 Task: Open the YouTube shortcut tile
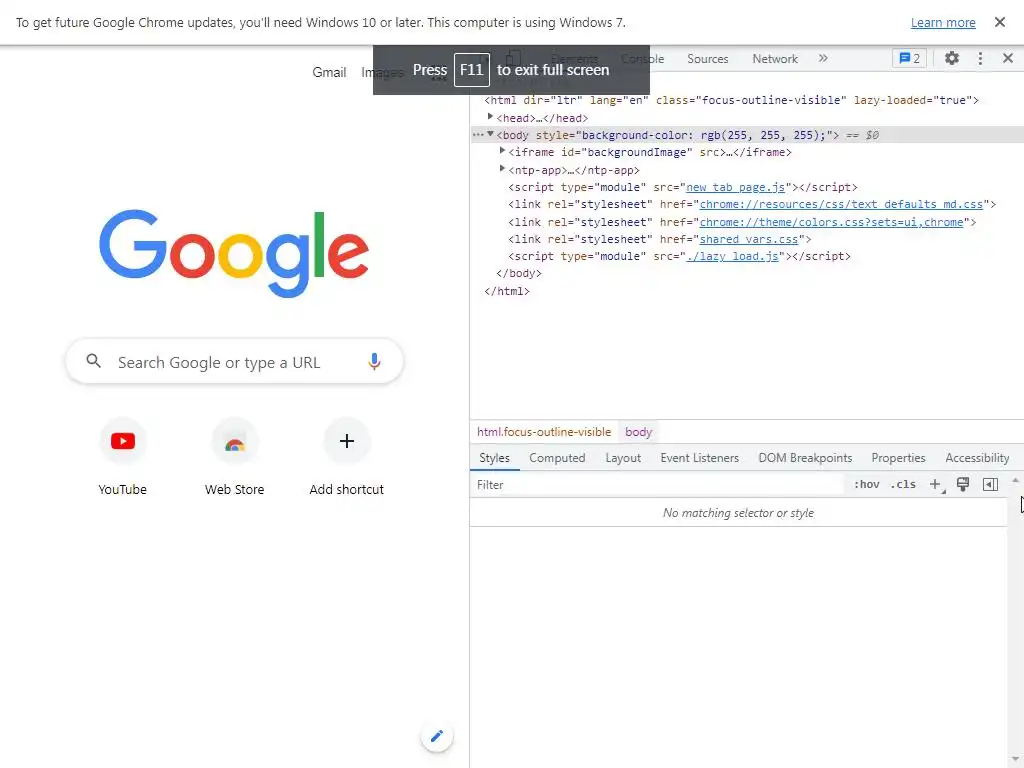122,457
